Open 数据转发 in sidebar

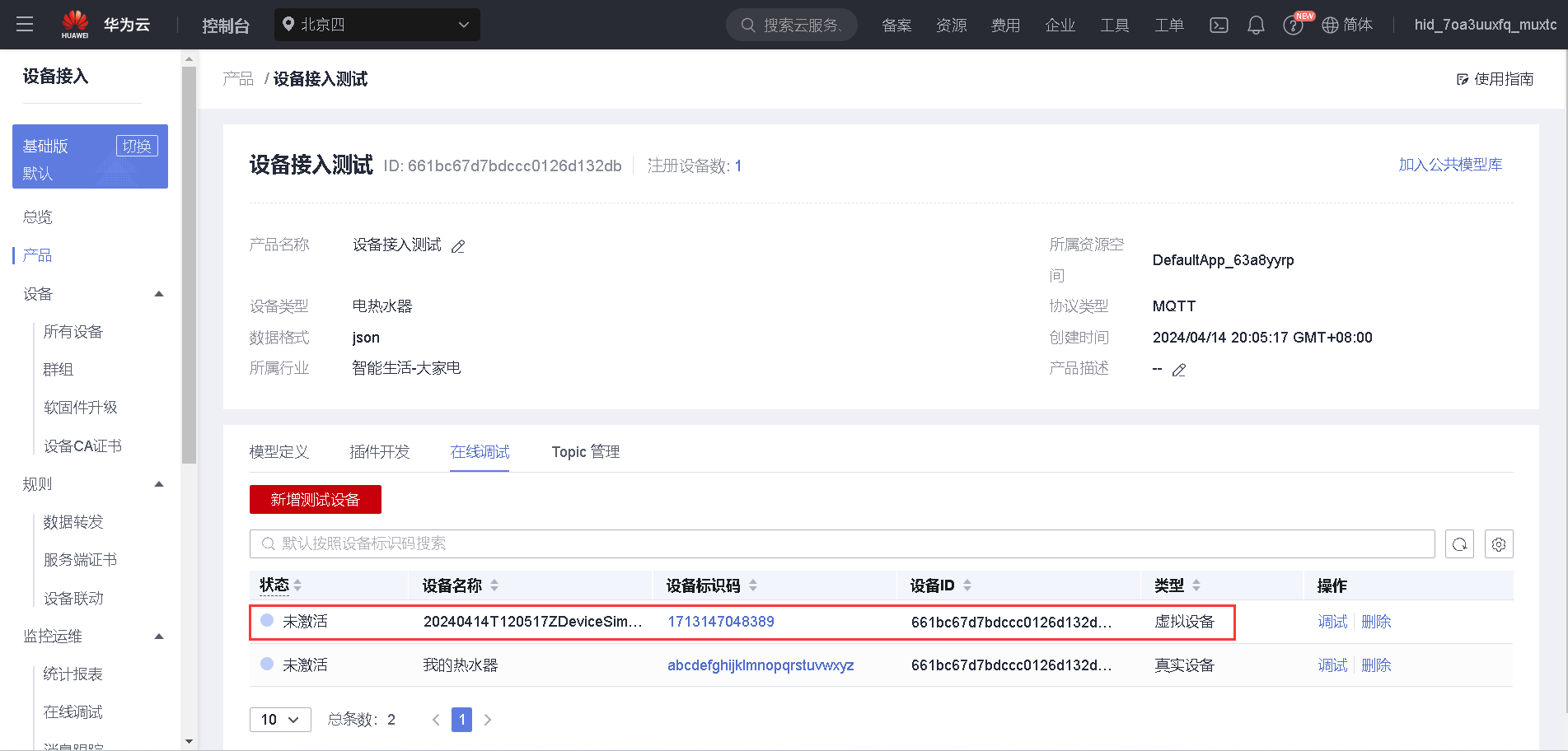[x=73, y=522]
